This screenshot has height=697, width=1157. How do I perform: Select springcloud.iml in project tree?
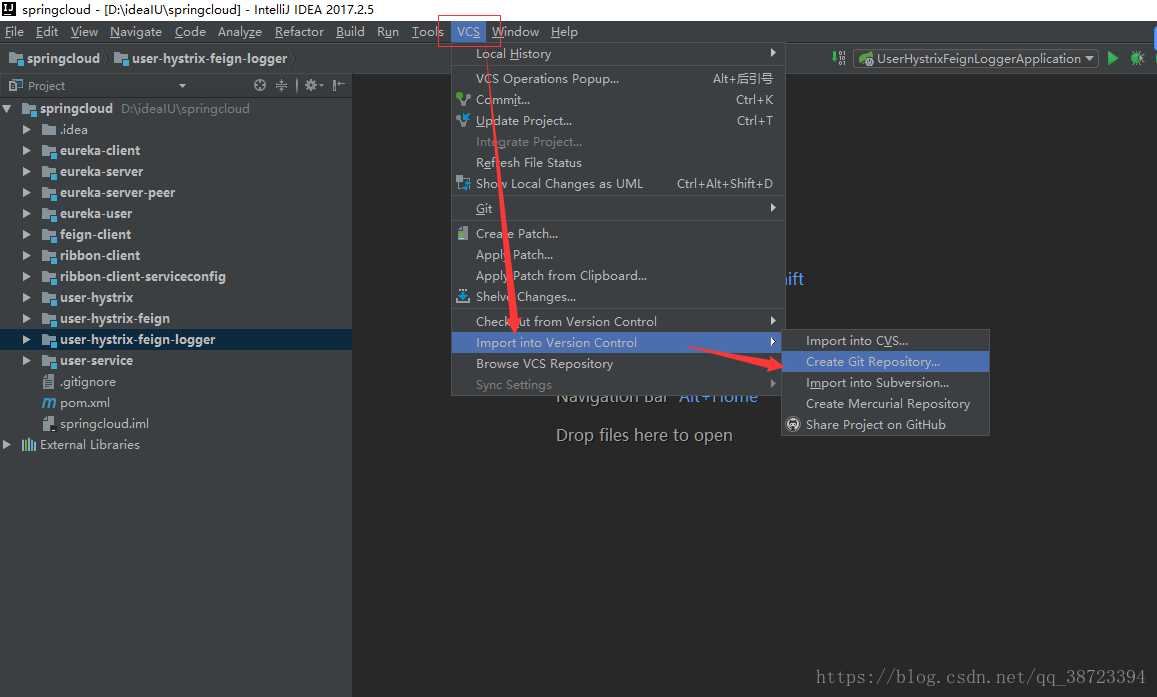176,423
